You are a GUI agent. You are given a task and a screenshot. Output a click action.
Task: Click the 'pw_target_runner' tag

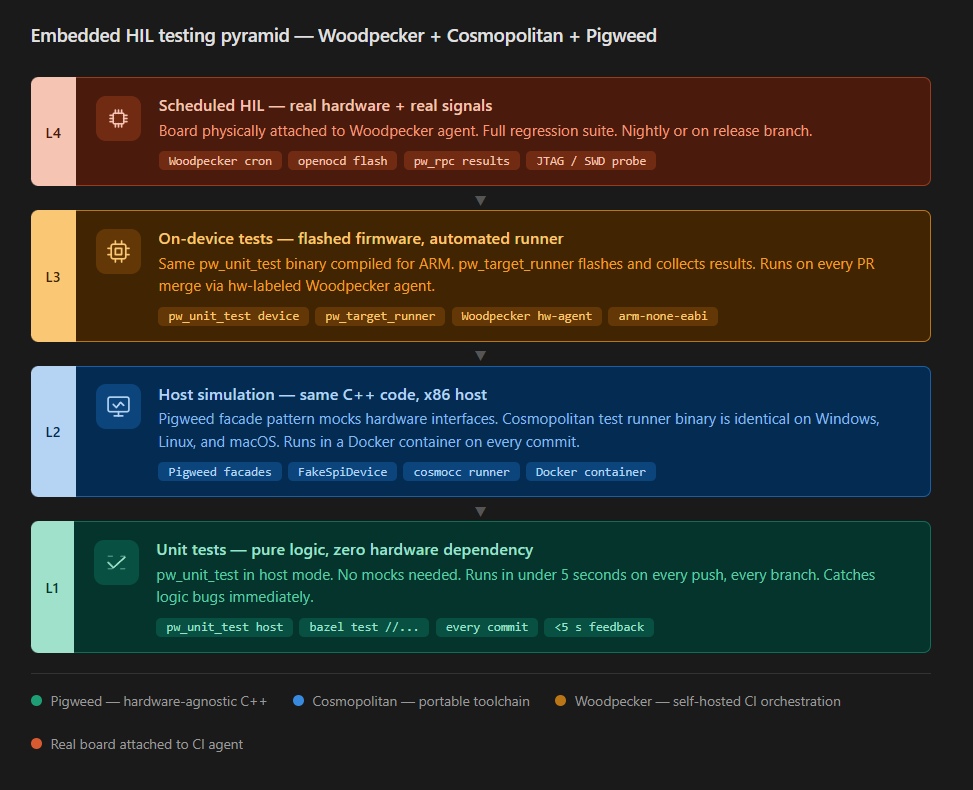click(380, 316)
